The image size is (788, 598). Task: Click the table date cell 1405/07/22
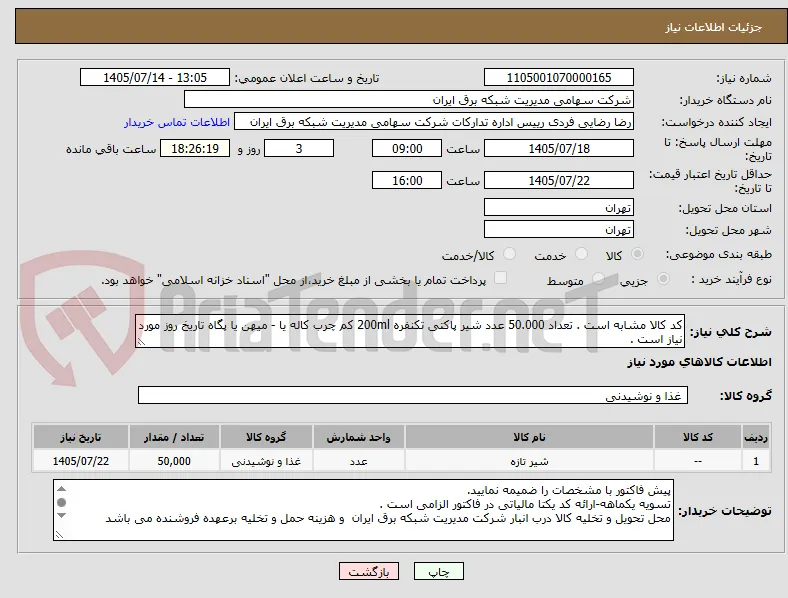(80, 461)
